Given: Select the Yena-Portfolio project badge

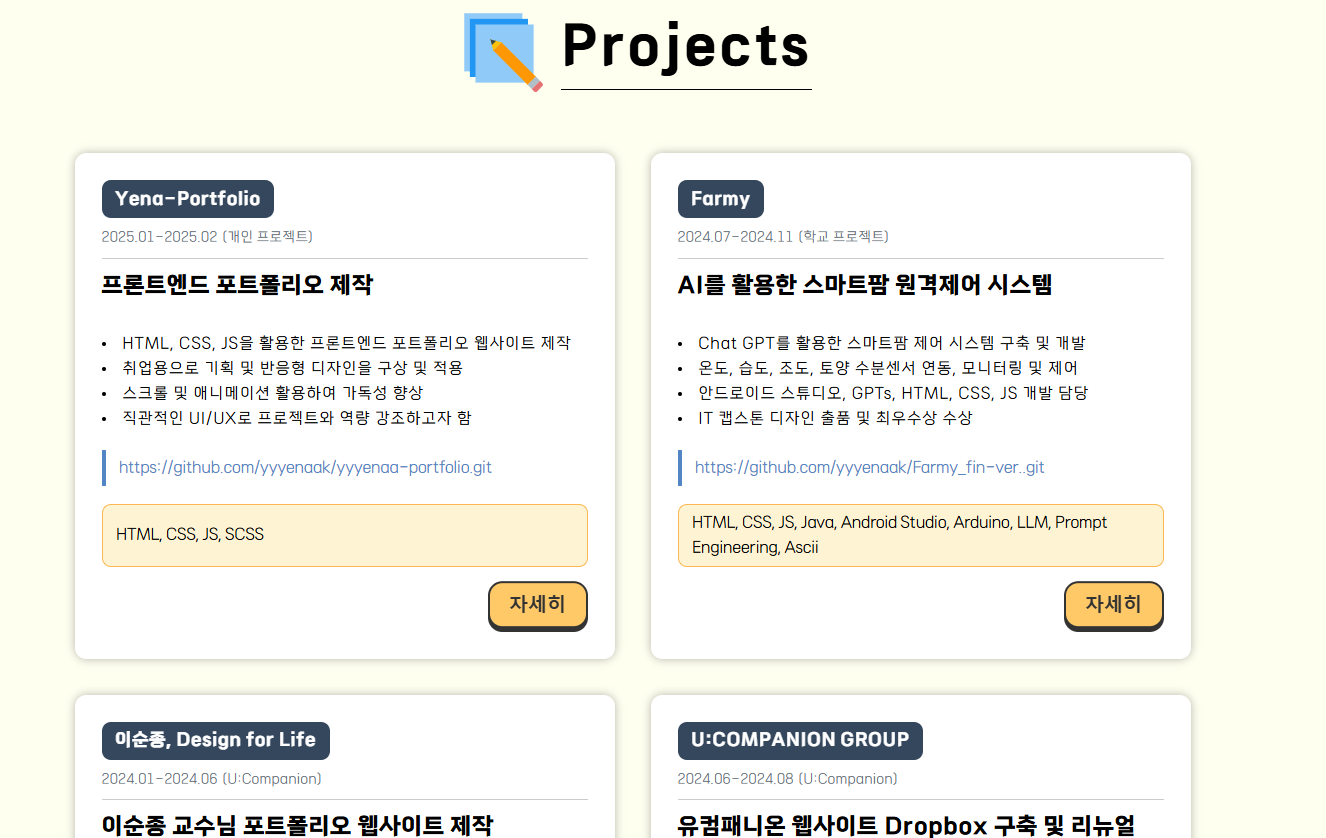Looking at the screenshot, I should pyautogui.click(x=188, y=199).
